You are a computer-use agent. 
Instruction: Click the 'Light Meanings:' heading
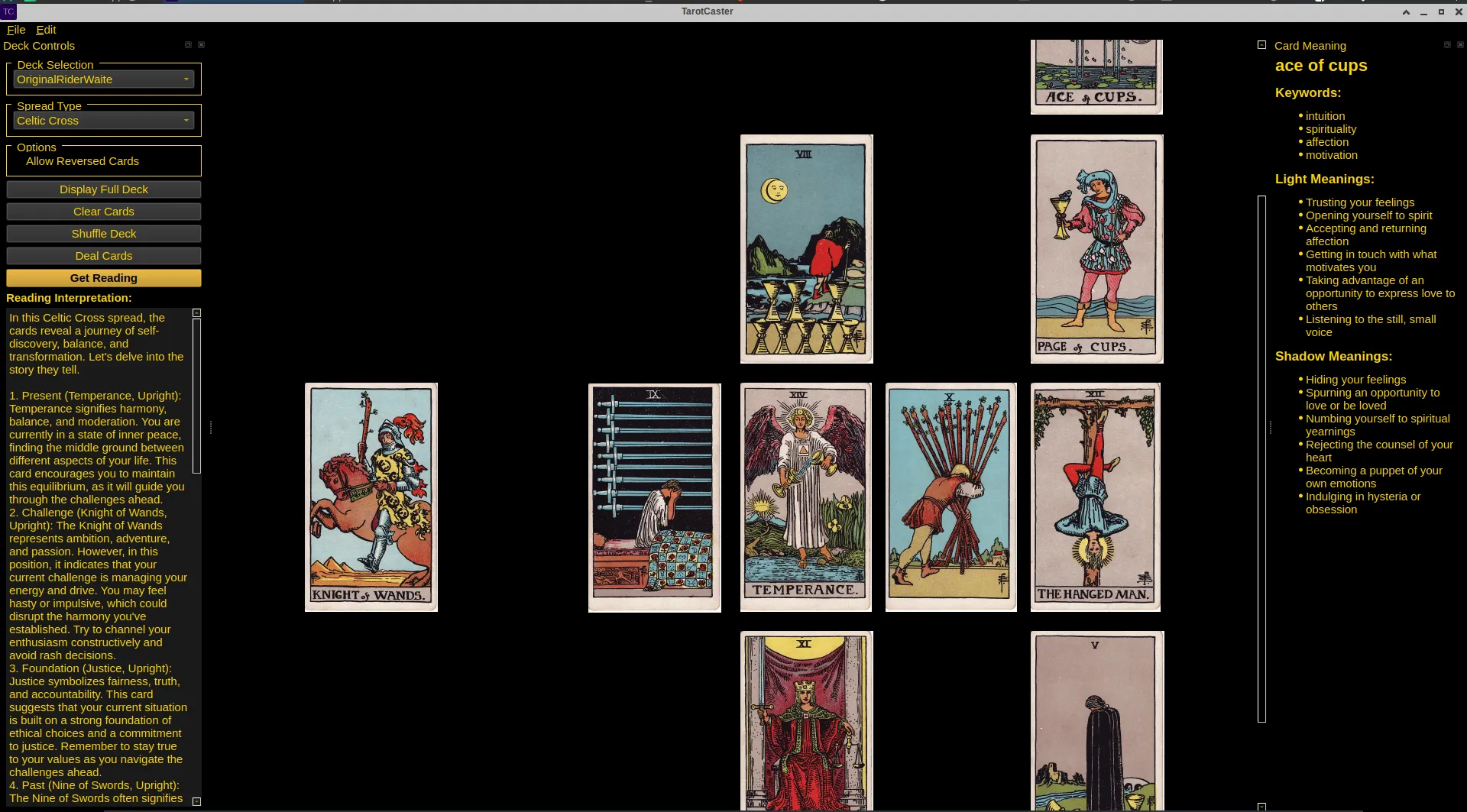point(1324,179)
